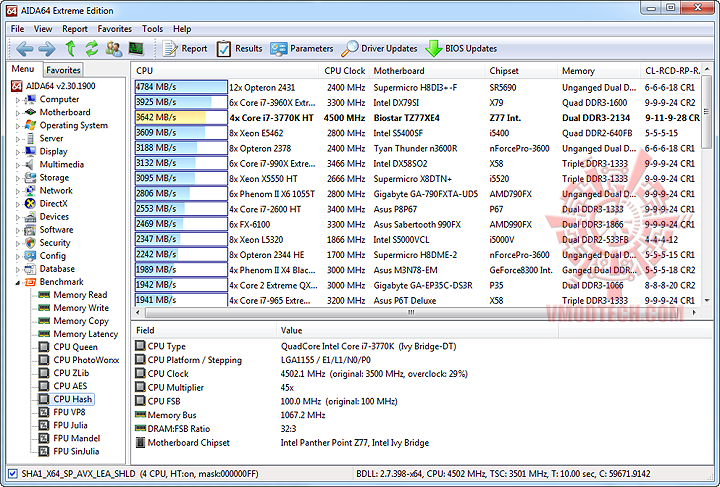The width and height of the screenshot is (720, 487).
Task: Open FPU Mandel benchmark
Action: 77,438
